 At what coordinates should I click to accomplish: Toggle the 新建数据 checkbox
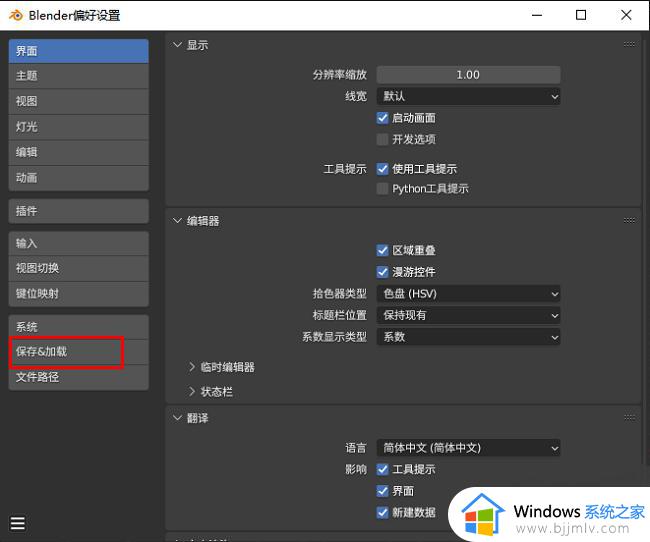pyautogui.click(x=382, y=513)
